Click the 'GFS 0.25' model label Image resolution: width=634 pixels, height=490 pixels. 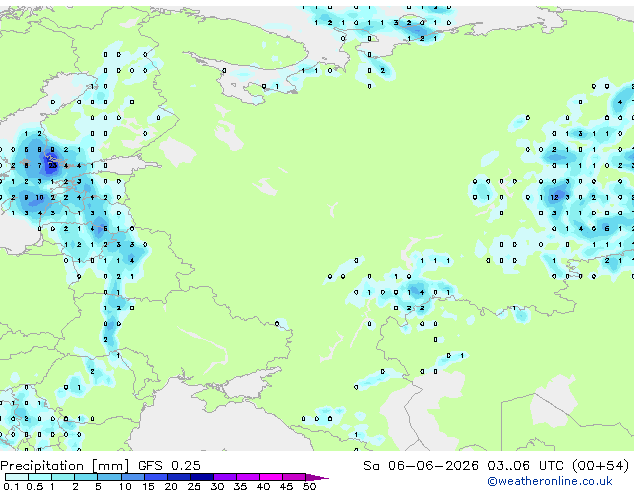[x=169, y=466]
